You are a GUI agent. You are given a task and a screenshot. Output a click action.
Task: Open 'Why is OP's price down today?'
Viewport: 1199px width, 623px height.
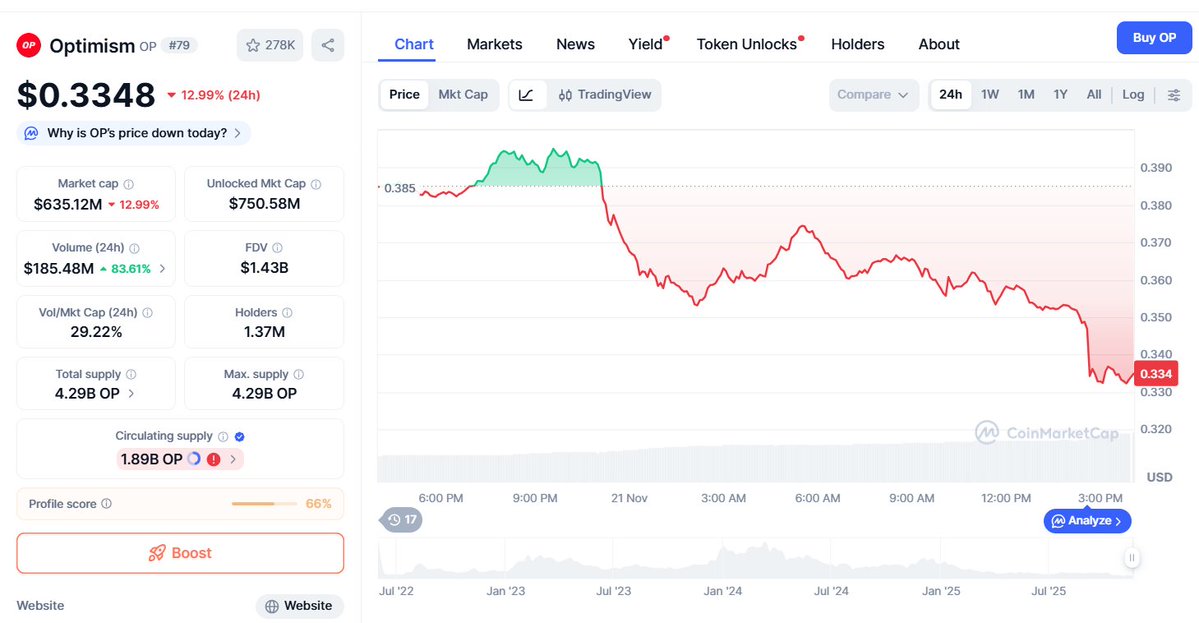[132, 132]
